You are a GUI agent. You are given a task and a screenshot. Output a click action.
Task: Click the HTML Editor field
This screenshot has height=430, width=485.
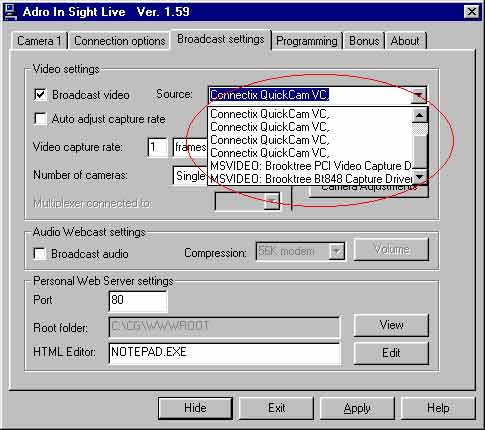point(224,353)
